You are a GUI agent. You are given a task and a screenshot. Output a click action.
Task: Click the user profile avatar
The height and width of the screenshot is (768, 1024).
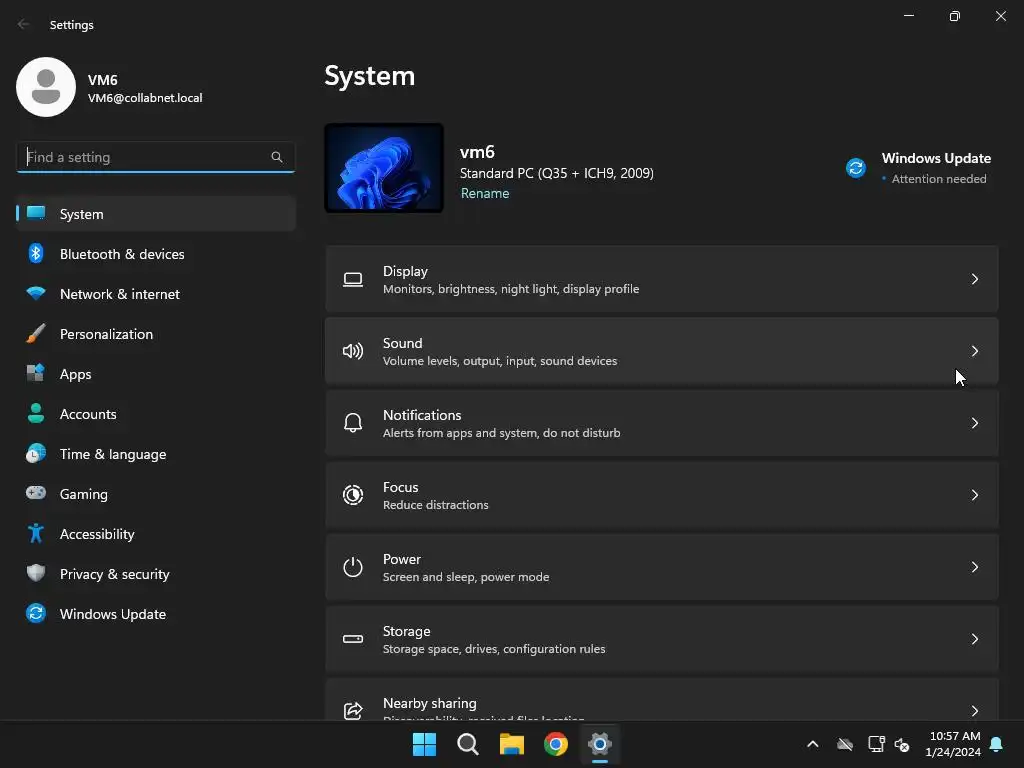pos(46,87)
